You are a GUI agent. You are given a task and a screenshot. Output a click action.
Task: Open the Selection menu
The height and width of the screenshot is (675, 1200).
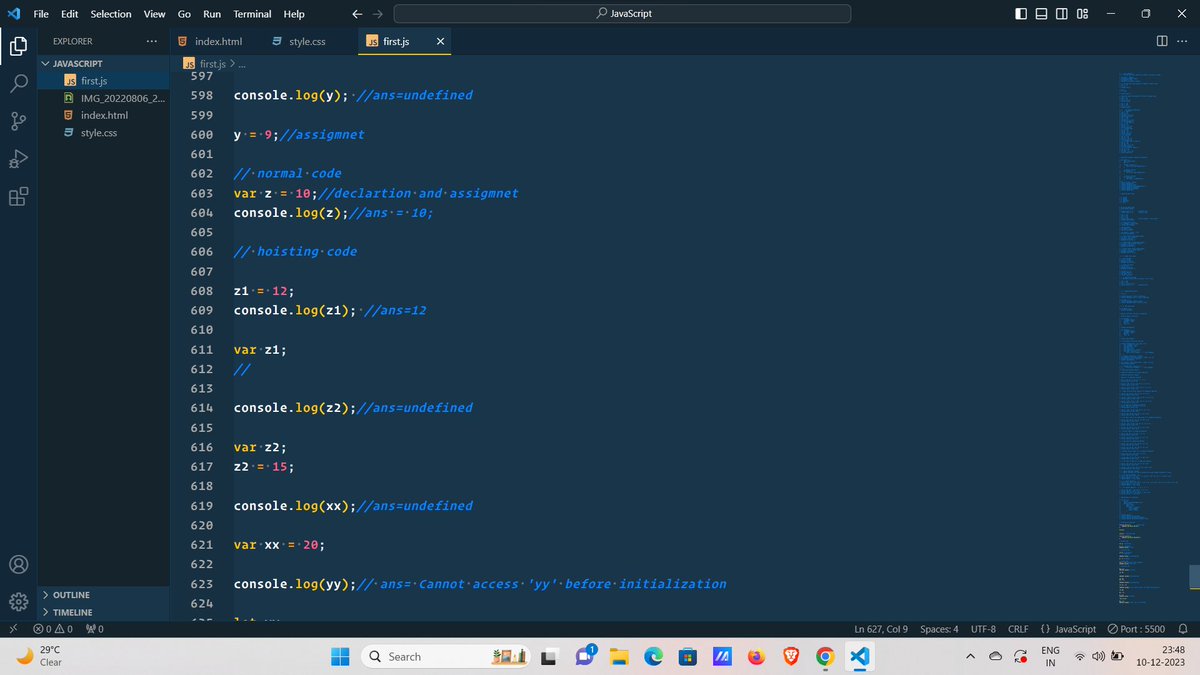pyautogui.click(x=110, y=14)
